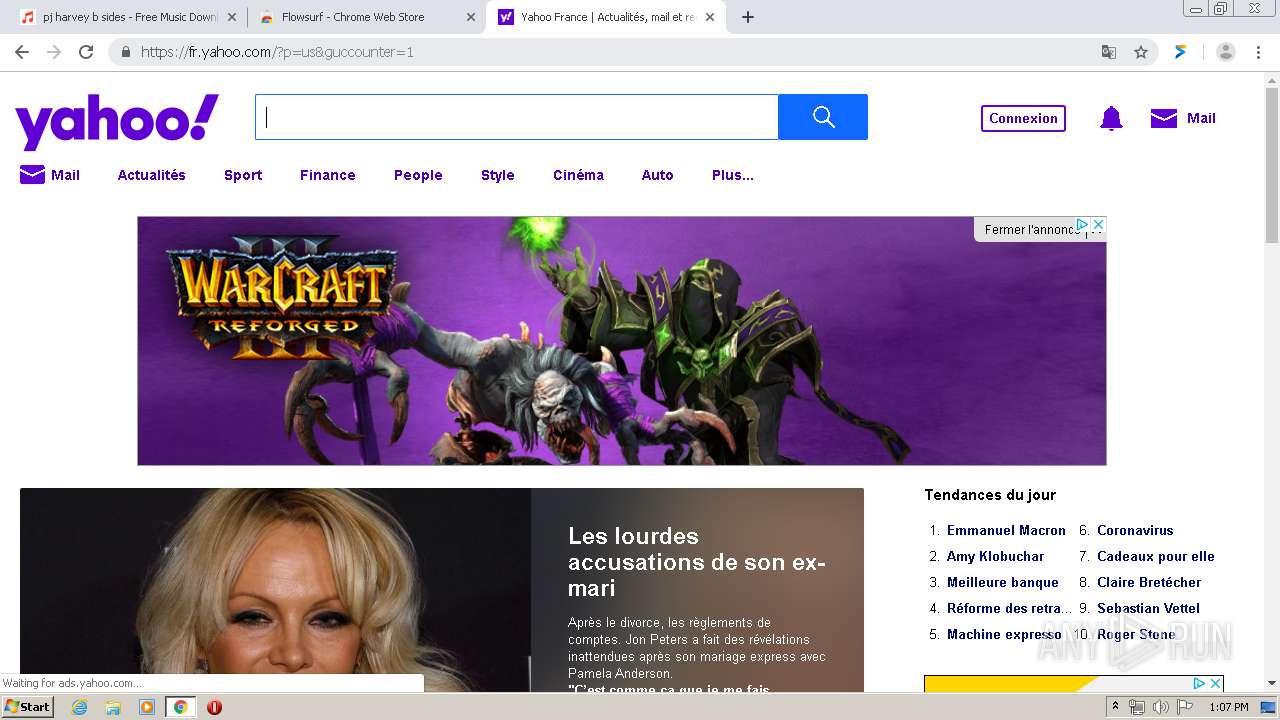Click the scrollbar down arrow
Viewport: 1280px width, 720px height.
pos(1272,684)
